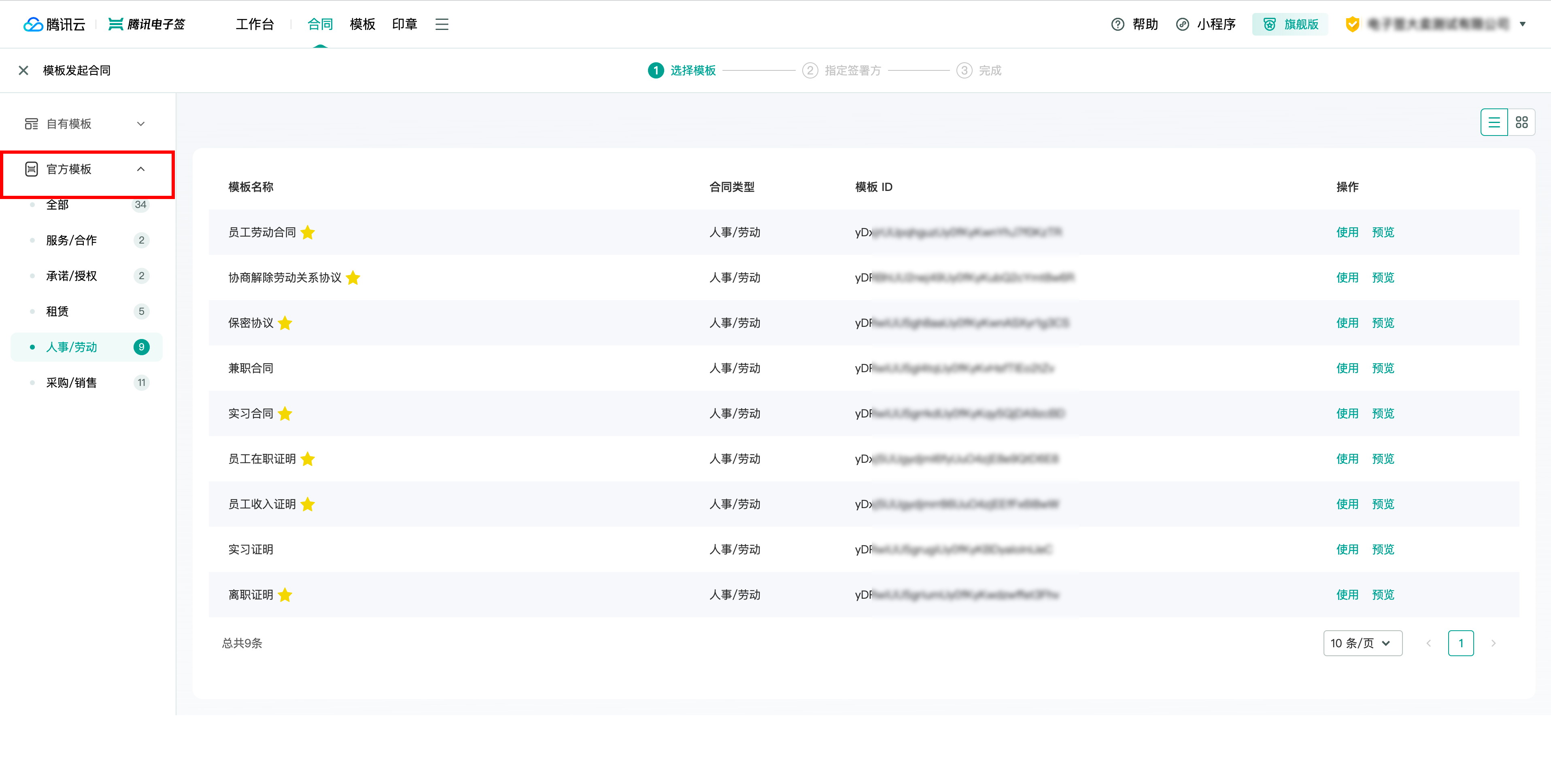This screenshot has height=784, width=1551.
Task: Expand the 自有模板 section chevron
Action: click(x=141, y=123)
